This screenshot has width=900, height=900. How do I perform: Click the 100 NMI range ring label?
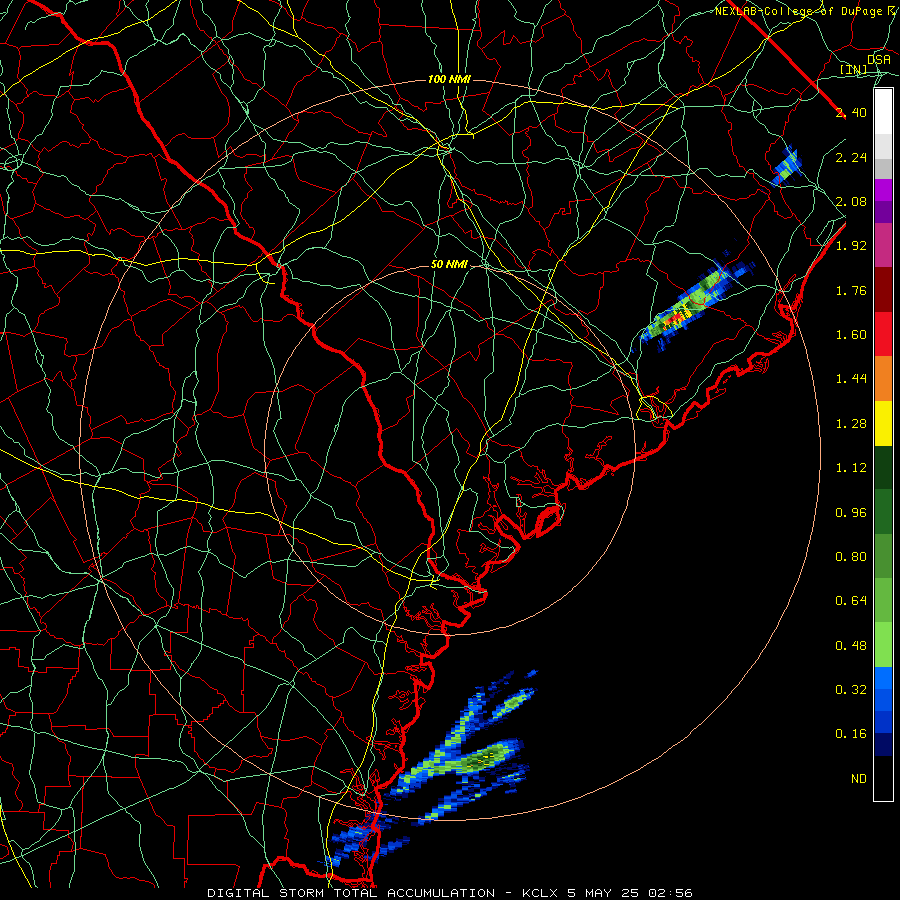coord(449,79)
